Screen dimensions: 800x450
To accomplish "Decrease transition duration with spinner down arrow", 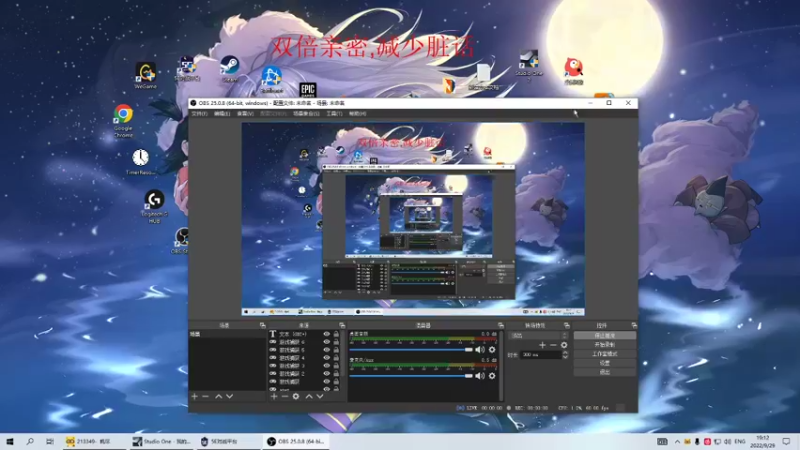I will tap(565, 357).
